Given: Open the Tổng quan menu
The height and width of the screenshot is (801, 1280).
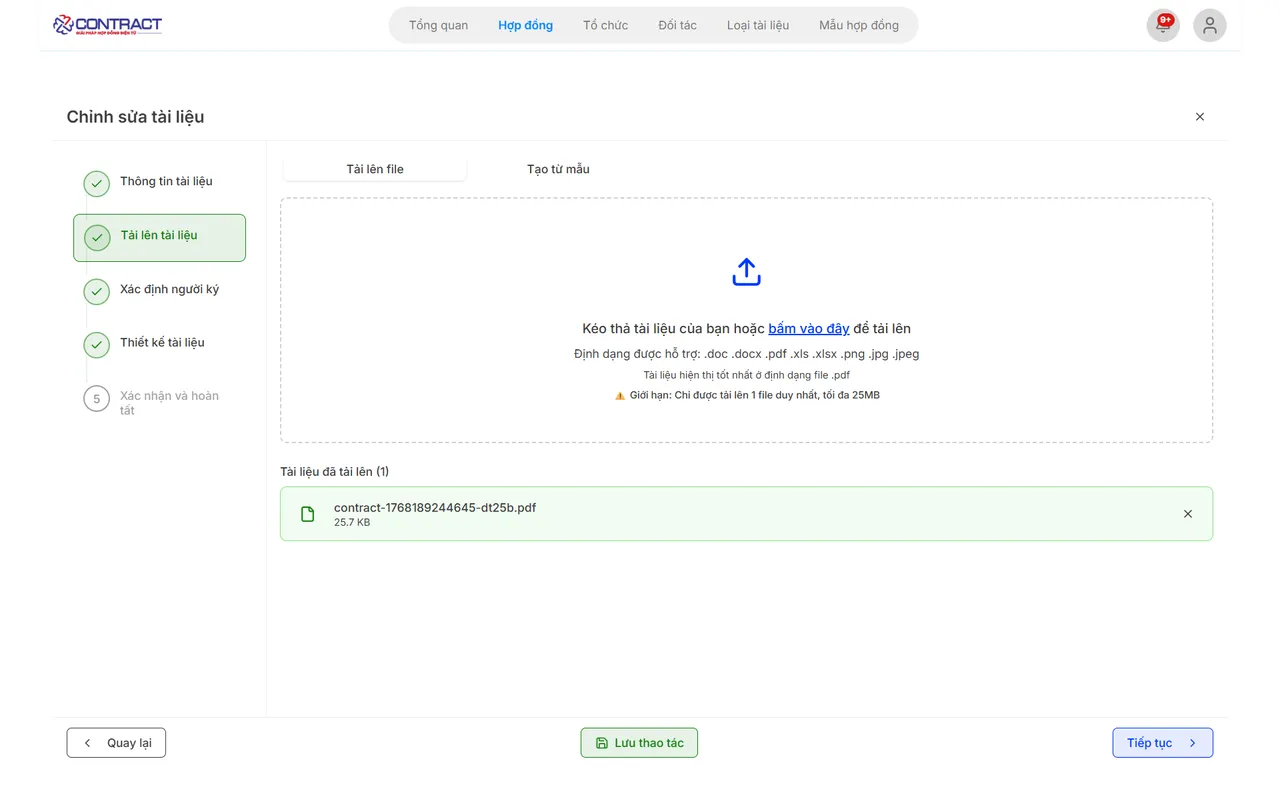Looking at the screenshot, I should (438, 25).
